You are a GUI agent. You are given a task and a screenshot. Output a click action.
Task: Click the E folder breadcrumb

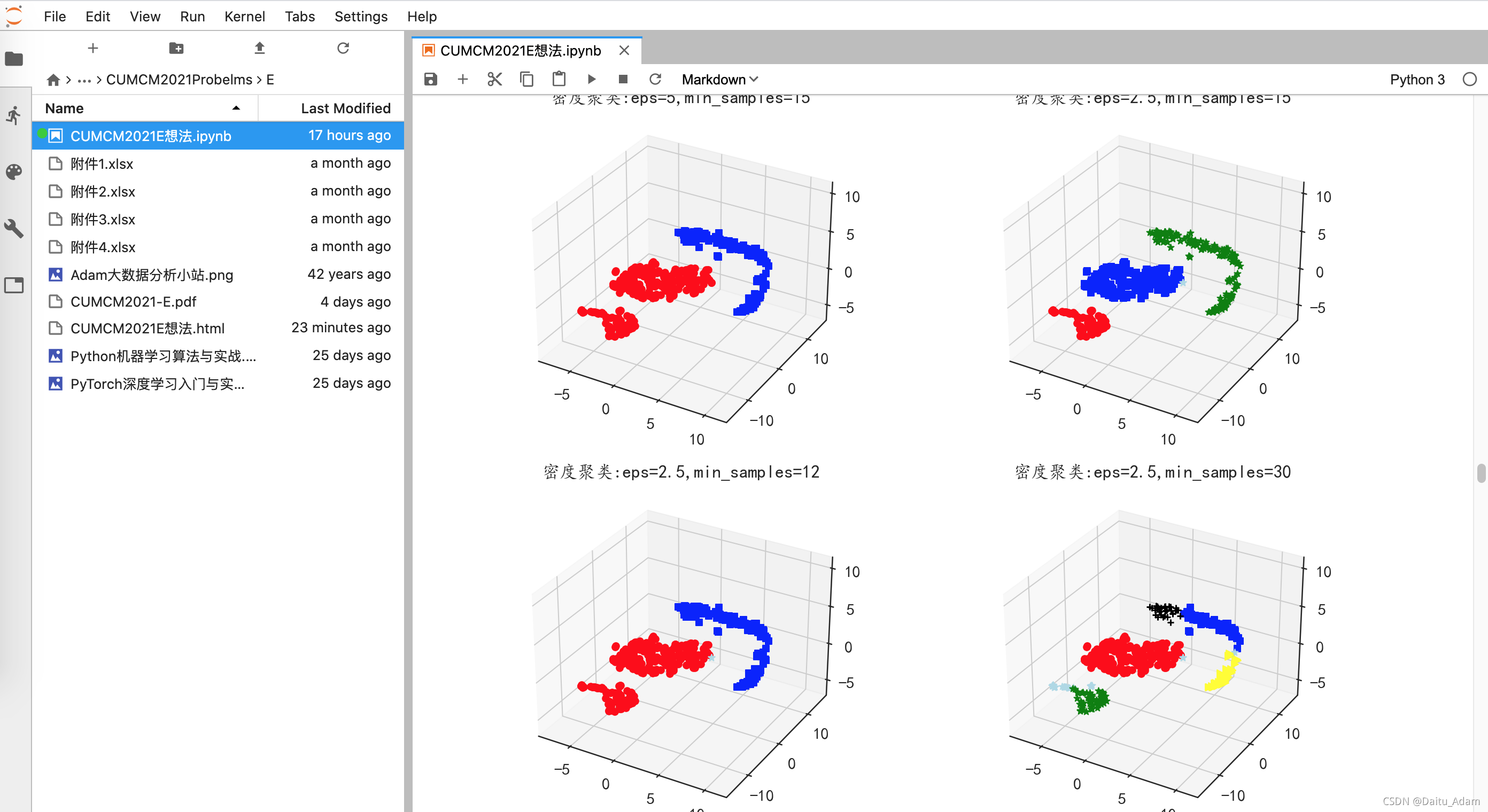click(270, 80)
